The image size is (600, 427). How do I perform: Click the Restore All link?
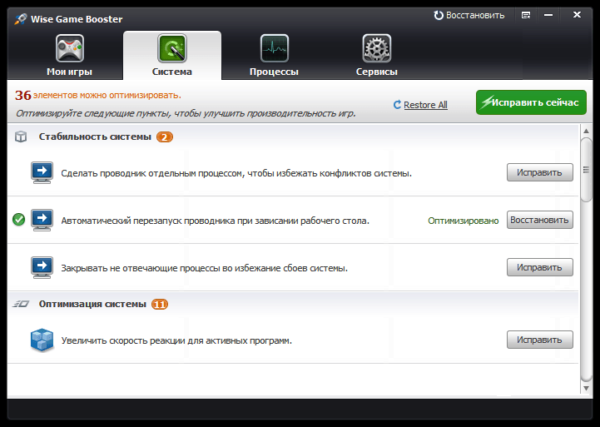tap(425, 105)
